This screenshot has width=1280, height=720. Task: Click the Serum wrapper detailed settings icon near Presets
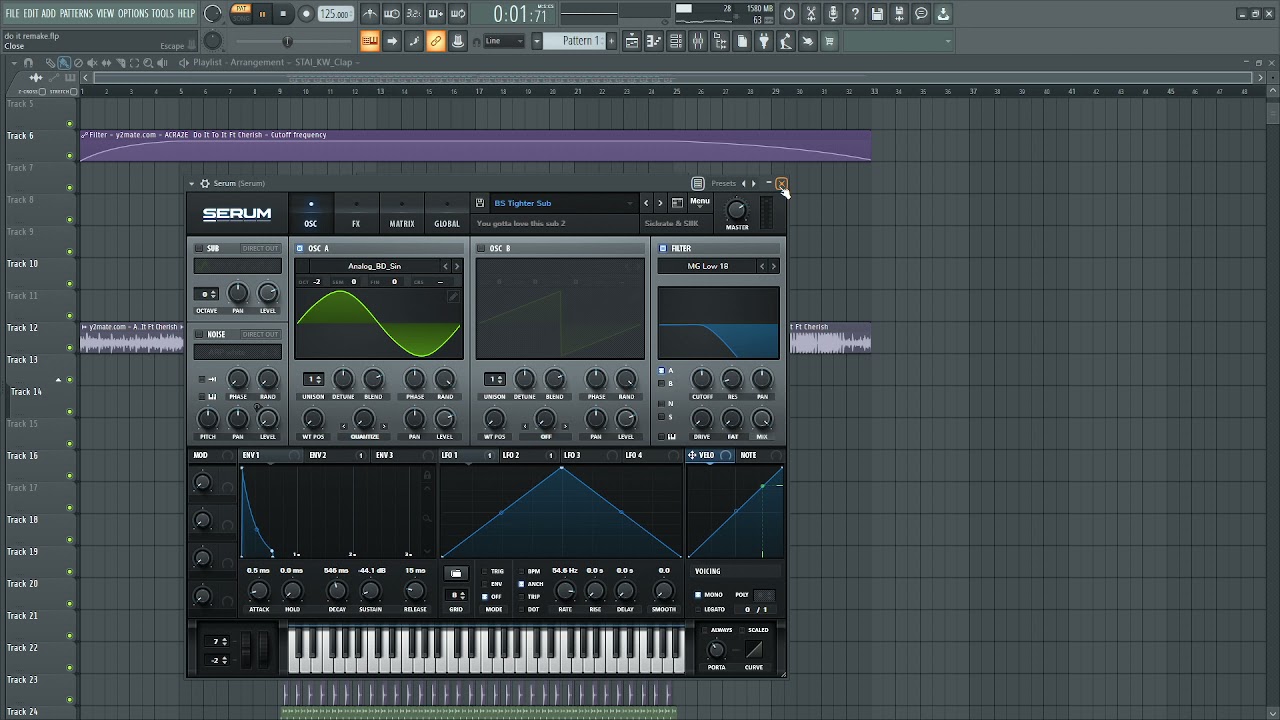(x=698, y=183)
